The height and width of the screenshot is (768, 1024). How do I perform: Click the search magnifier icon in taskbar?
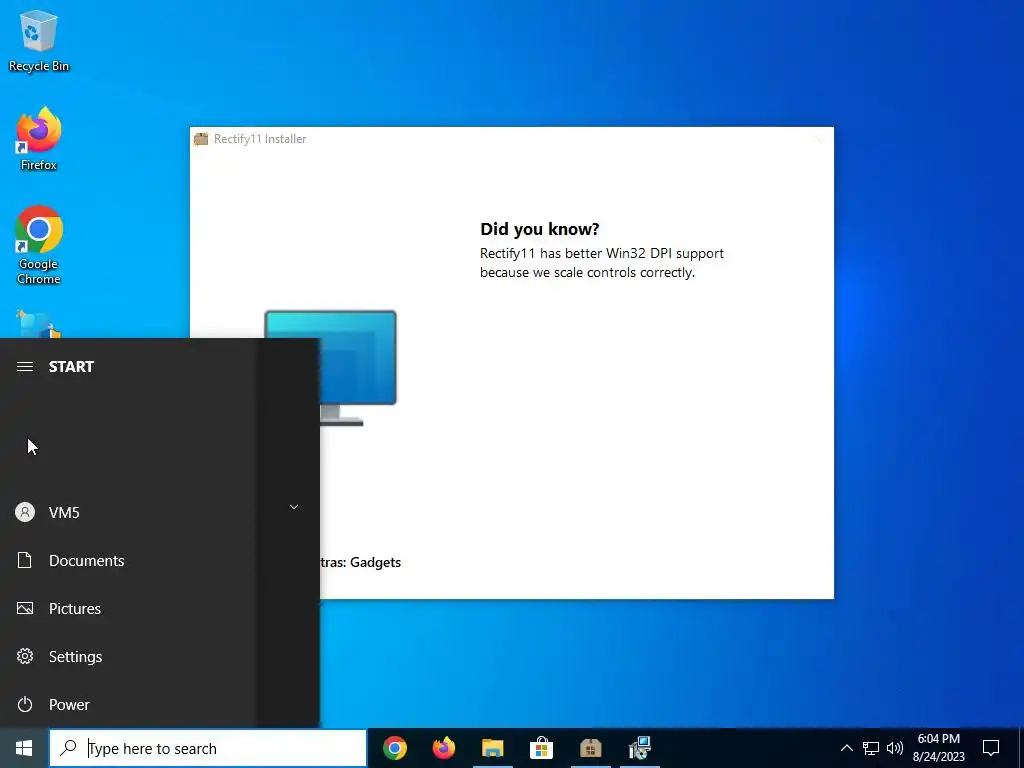tap(68, 748)
